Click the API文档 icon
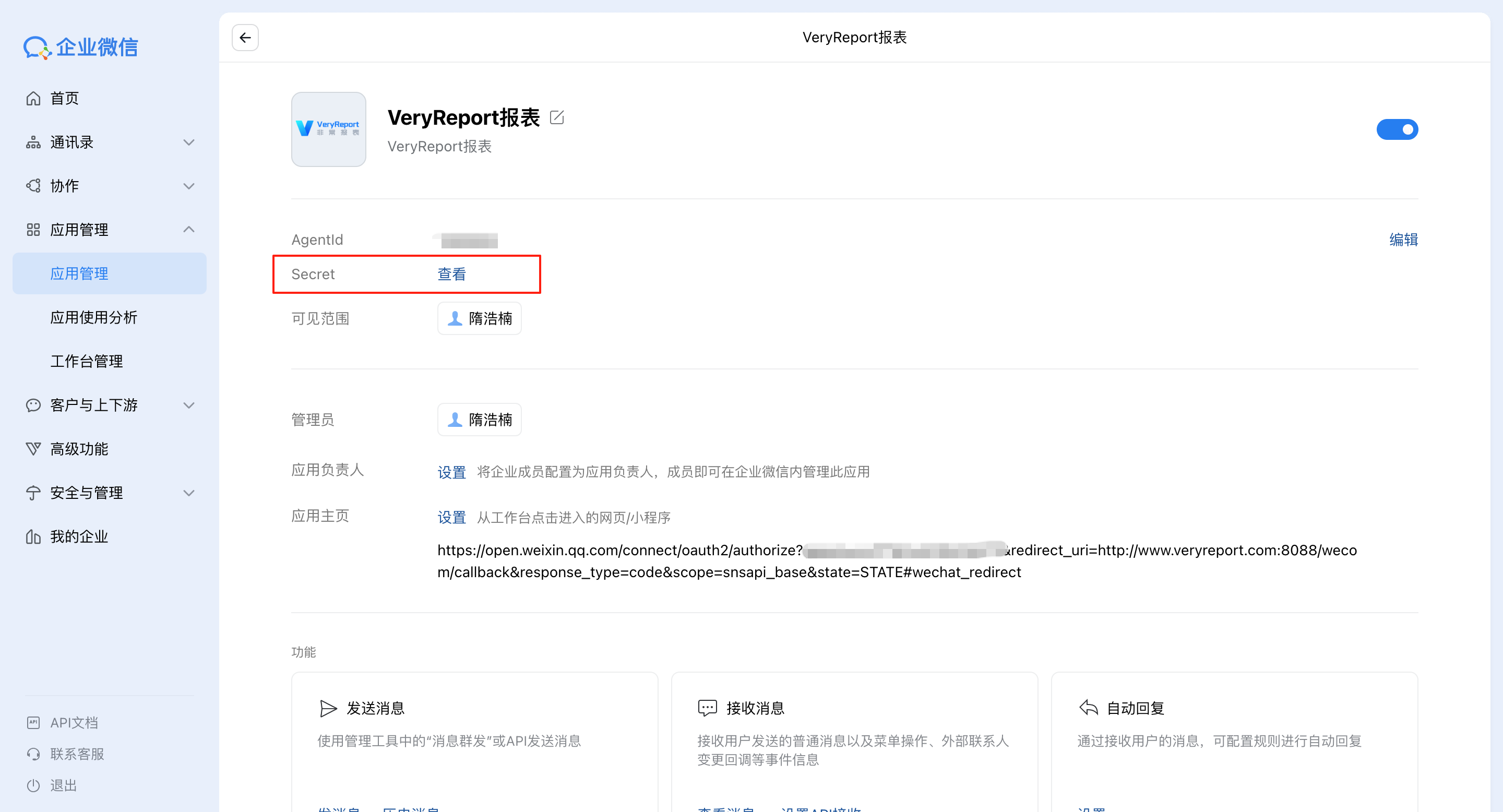The width and height of the screenshot is (1503, 812). (x=33, y=723)
